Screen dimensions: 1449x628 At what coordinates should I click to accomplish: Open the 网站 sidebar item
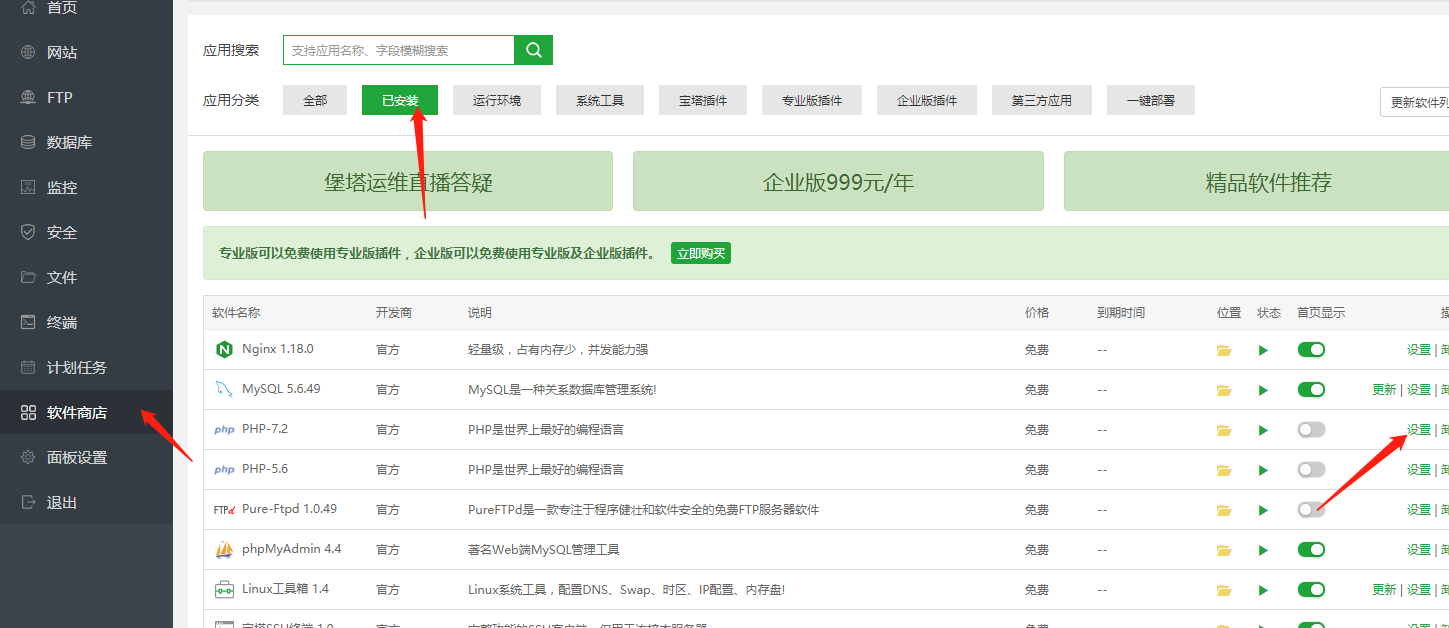tap(86, 52)
